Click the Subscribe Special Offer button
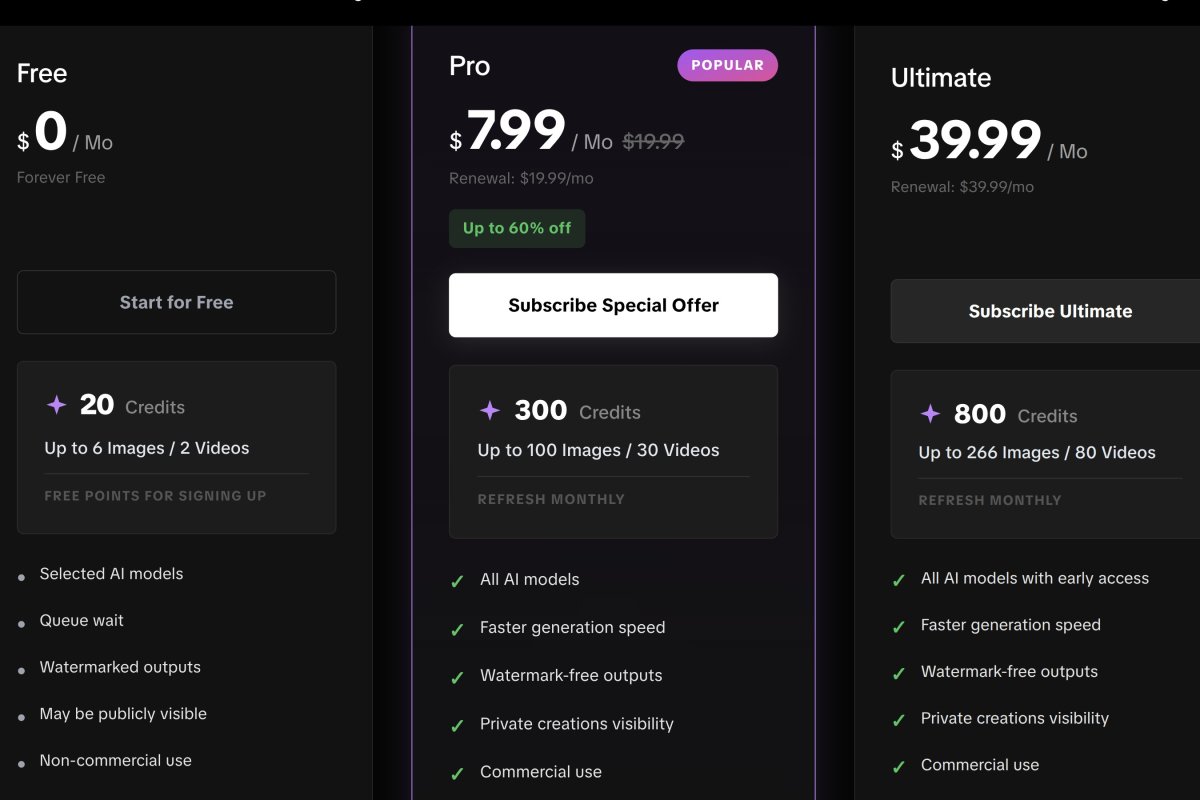 (613, 304)
